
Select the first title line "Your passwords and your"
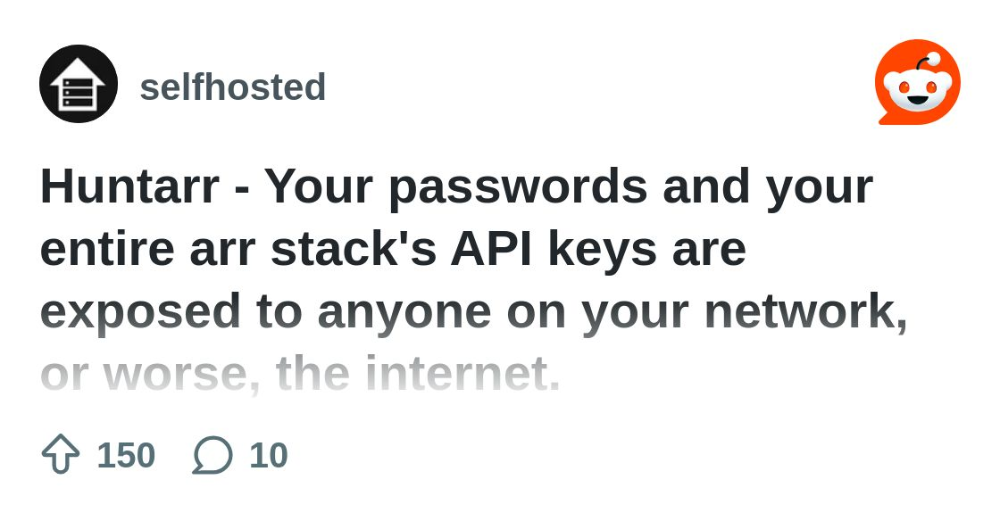tap(569, 186)
